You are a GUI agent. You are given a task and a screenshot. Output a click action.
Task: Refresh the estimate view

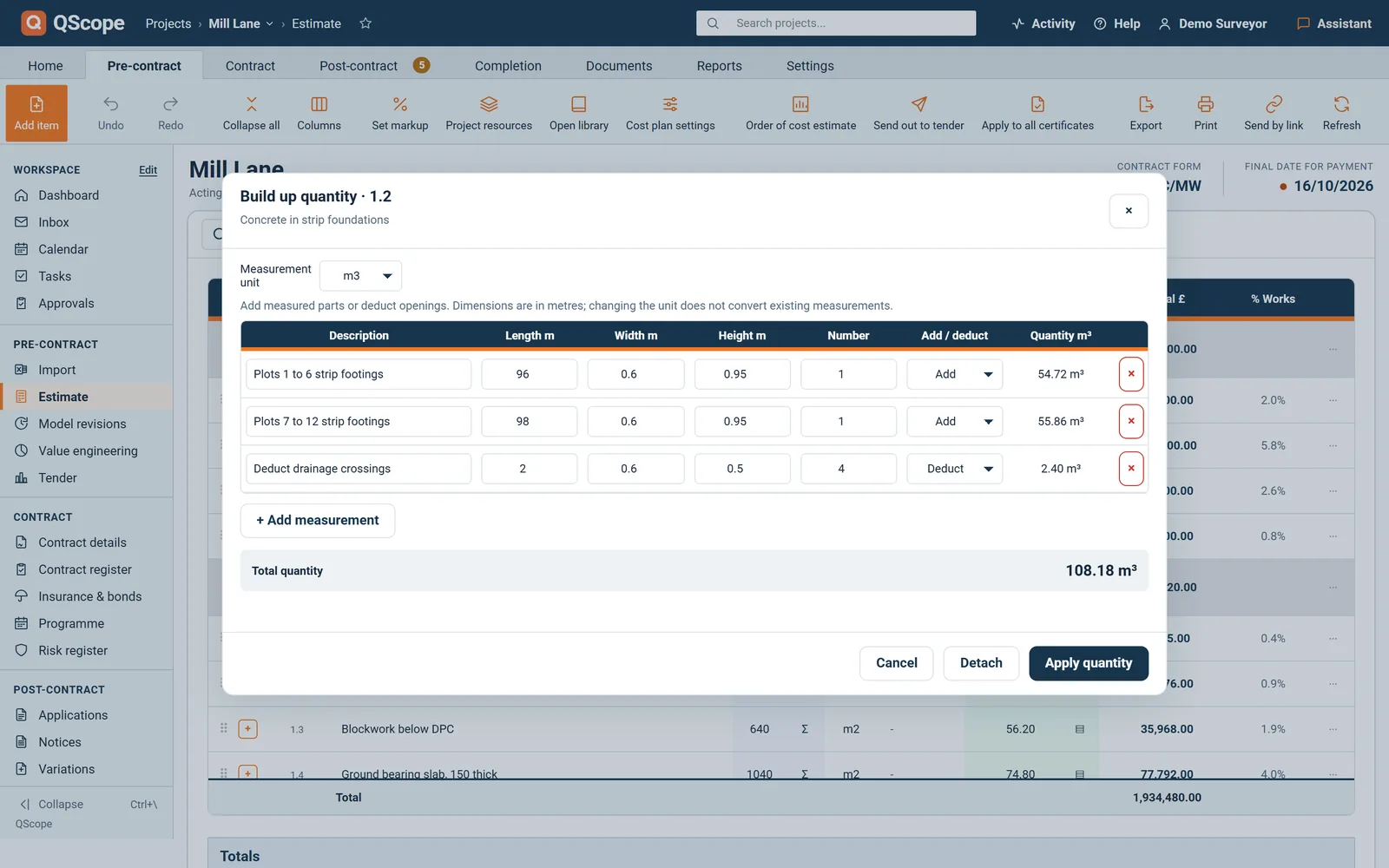1341,113
